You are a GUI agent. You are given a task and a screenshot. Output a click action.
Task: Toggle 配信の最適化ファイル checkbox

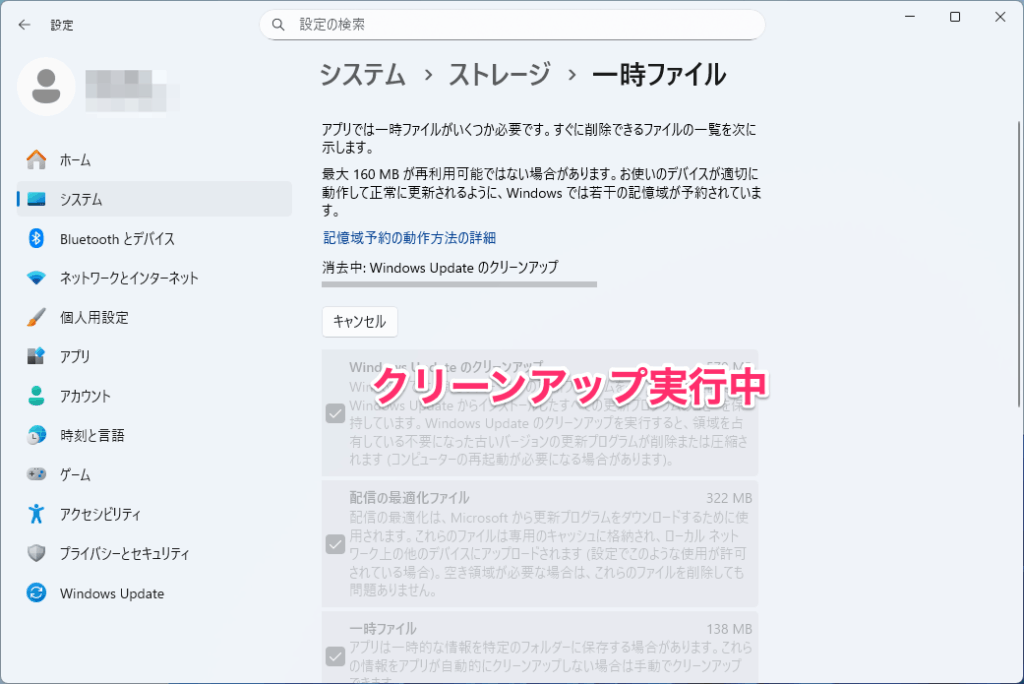(x=335, y=544)
